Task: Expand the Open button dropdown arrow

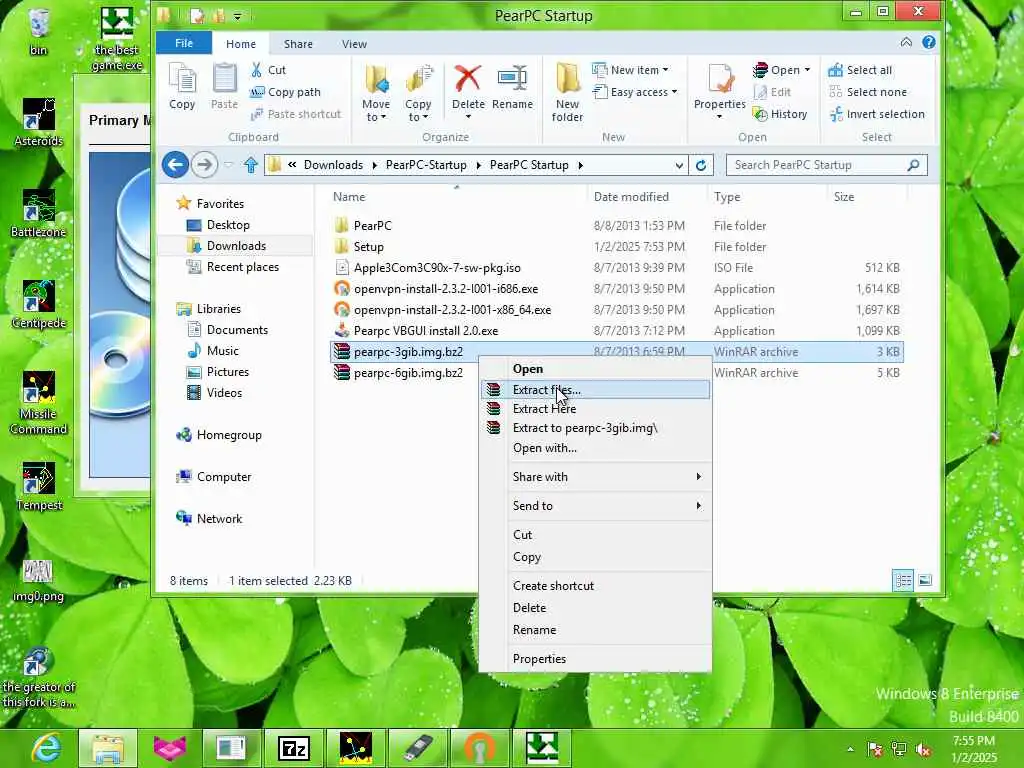Action: 808,70
